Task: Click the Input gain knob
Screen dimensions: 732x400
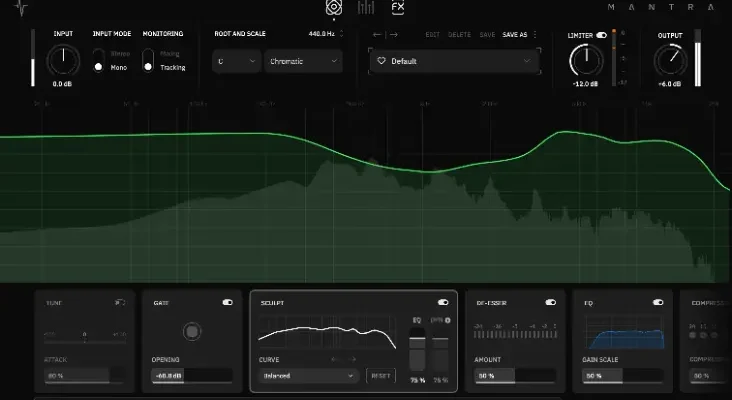Action: click(x=62, y=61)
